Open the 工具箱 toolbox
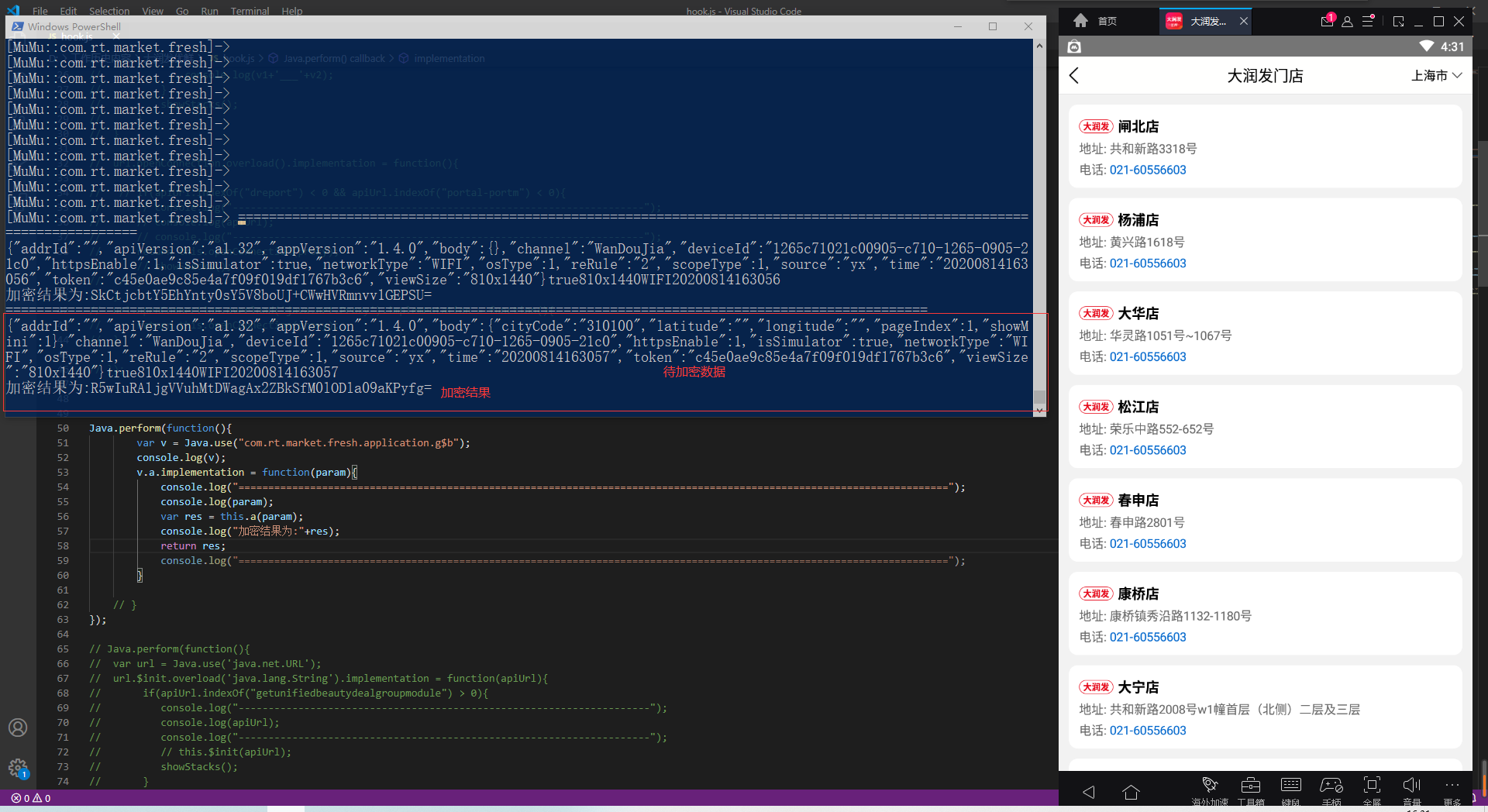This screenshot has height=812, width=1488. [x=1251, y=791]
